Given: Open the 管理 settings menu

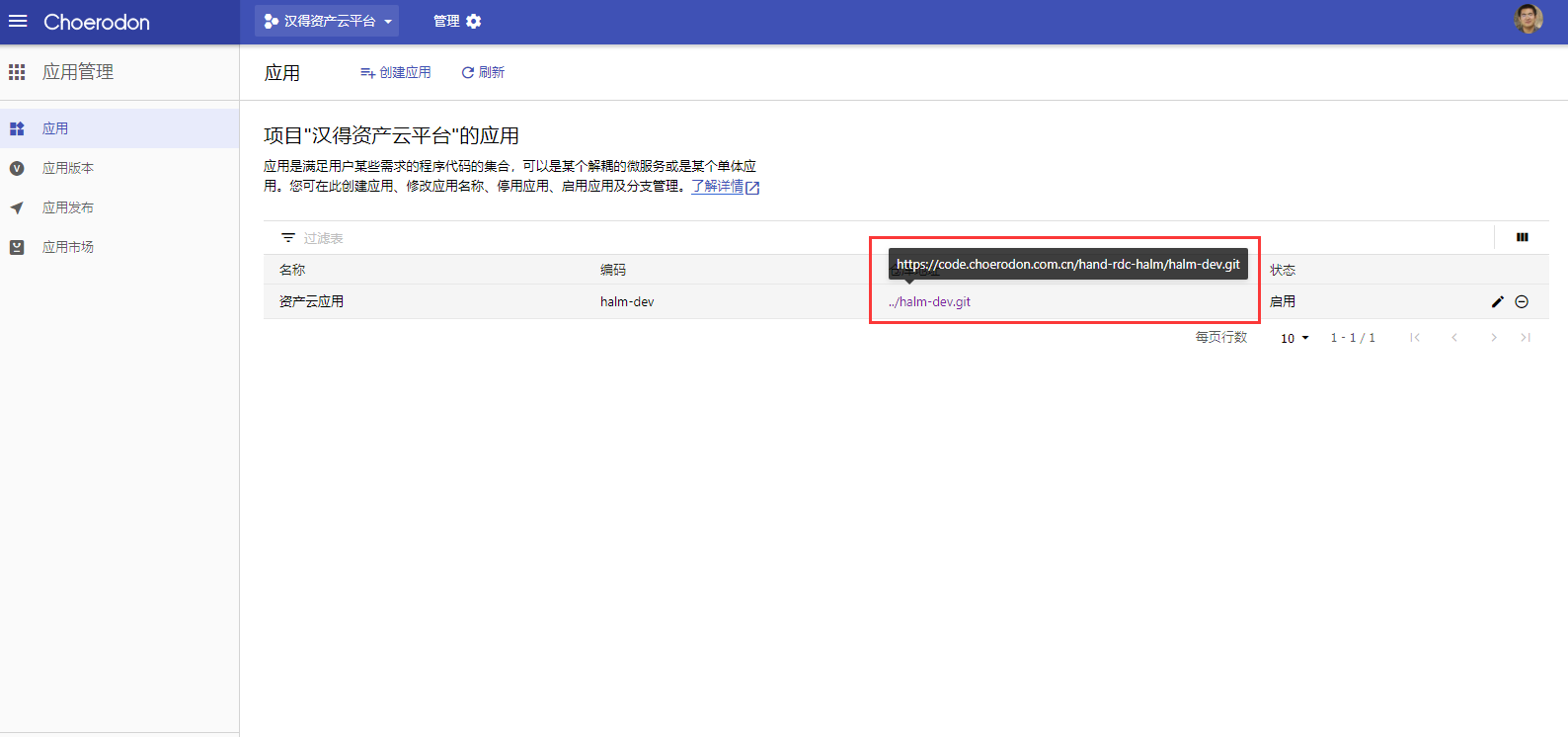Looking at the screenshot, I should point(457,21).
